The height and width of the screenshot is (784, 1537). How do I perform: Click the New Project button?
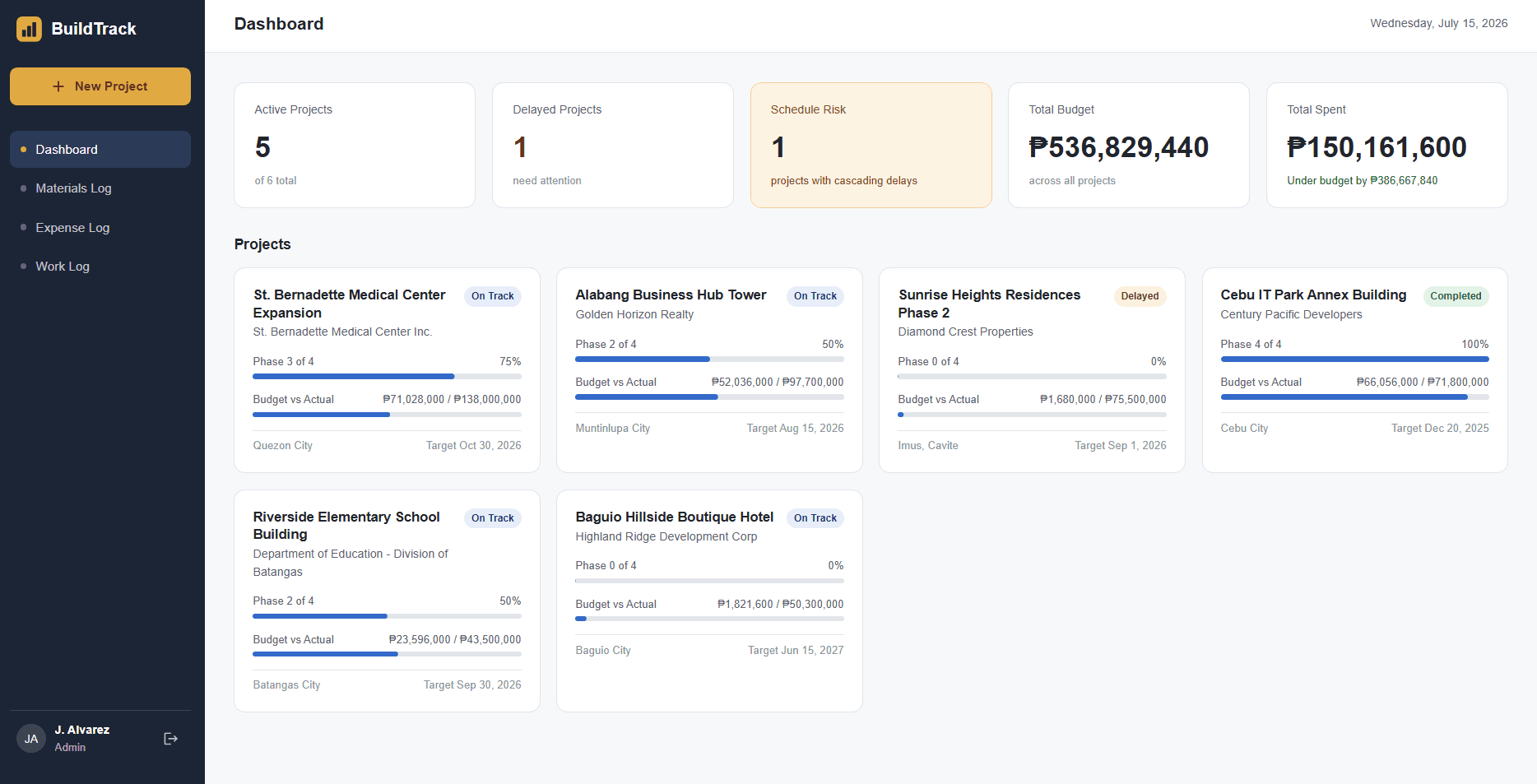(x=100, y=86)
